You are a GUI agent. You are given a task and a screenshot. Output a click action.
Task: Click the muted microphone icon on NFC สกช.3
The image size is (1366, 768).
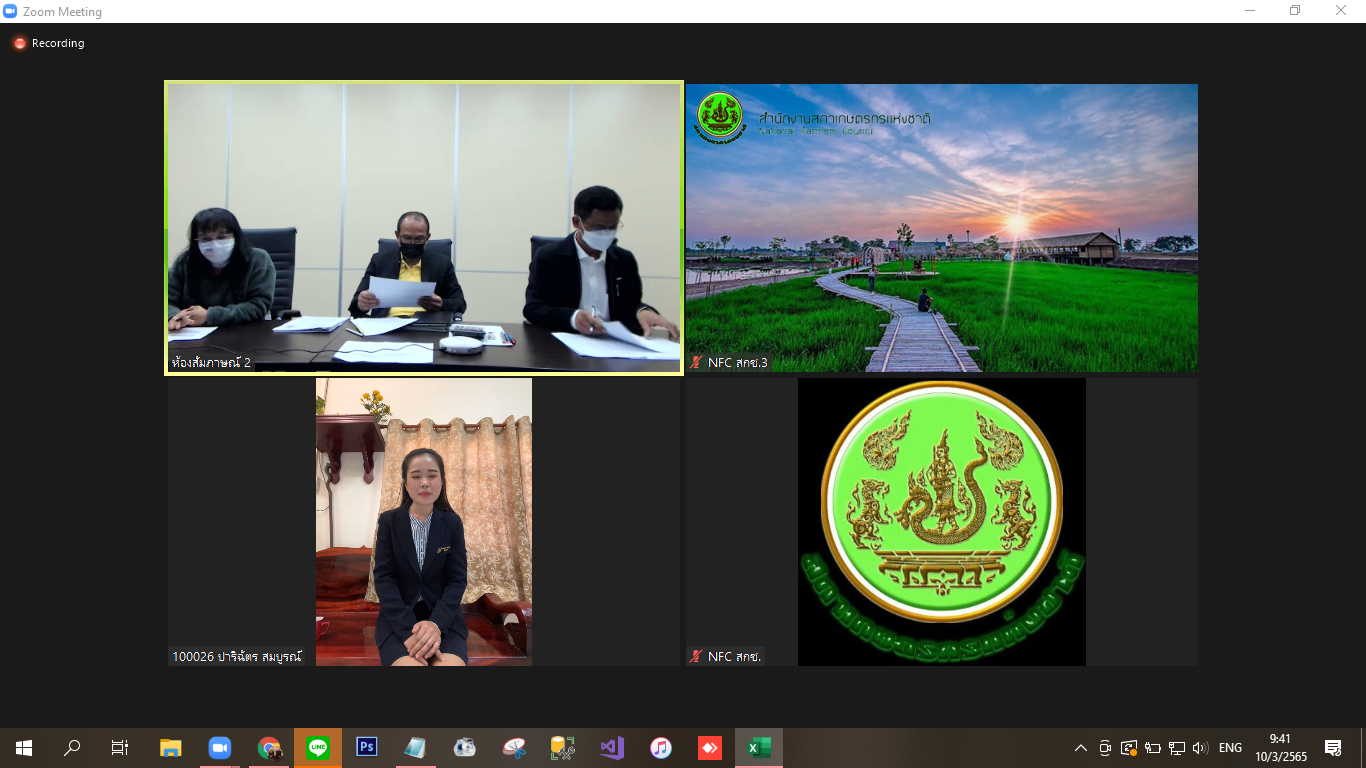697,363
